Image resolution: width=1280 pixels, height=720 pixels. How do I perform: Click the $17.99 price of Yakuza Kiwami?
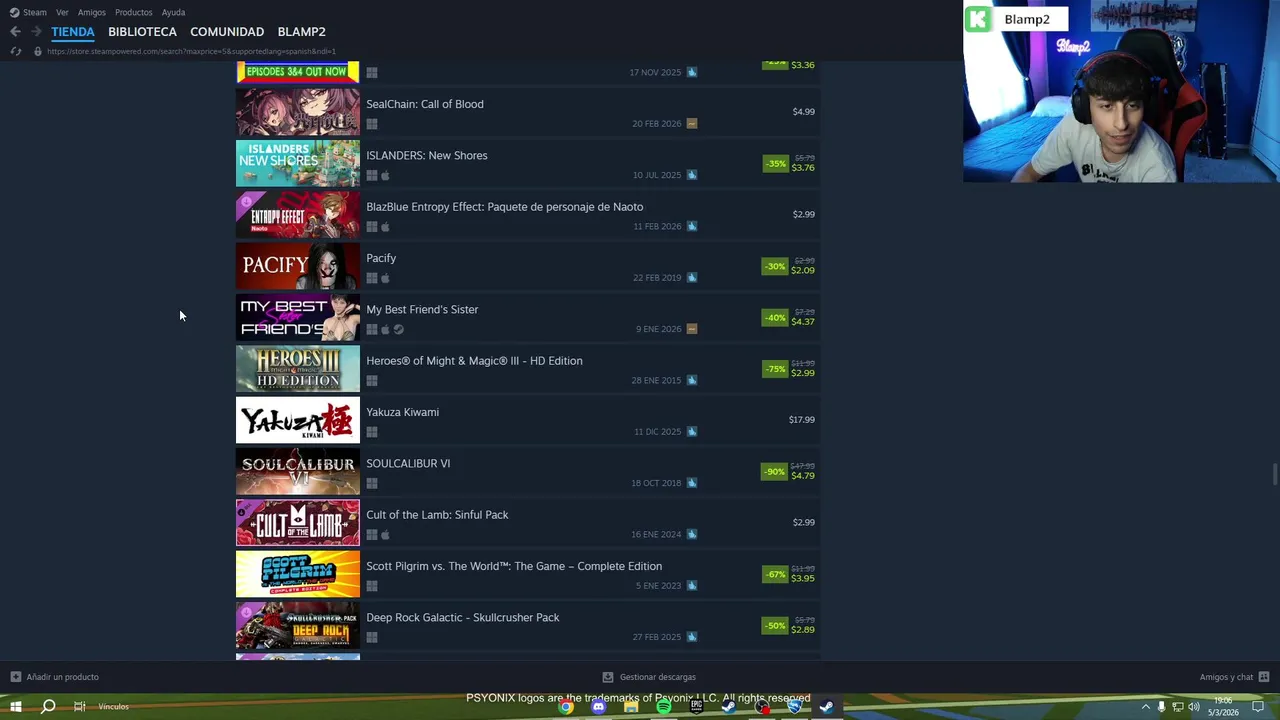click(802, 420)
